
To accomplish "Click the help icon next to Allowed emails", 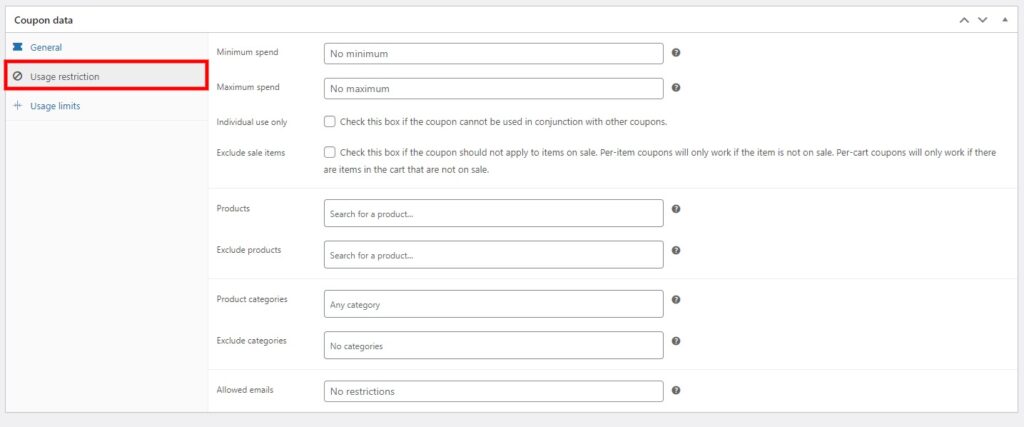I will click(676, 390).
